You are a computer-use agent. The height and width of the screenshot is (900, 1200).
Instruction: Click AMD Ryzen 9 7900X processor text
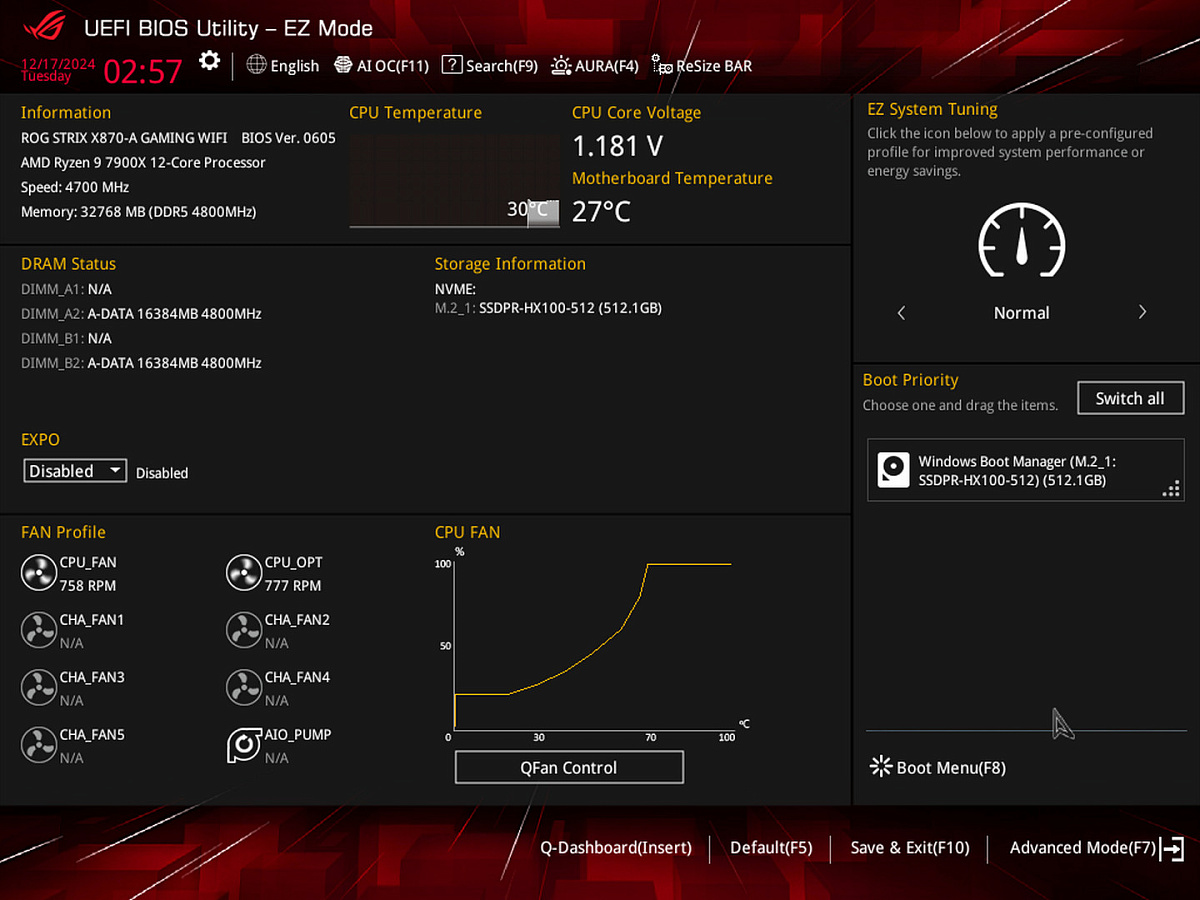tap(143, 162)
